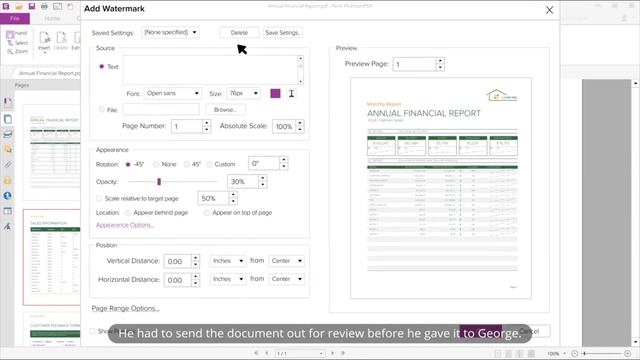Click the Save Settings button

282,33
